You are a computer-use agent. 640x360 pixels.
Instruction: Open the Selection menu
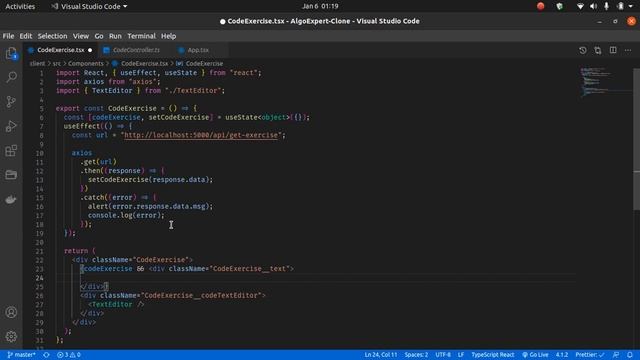[52, 36]
